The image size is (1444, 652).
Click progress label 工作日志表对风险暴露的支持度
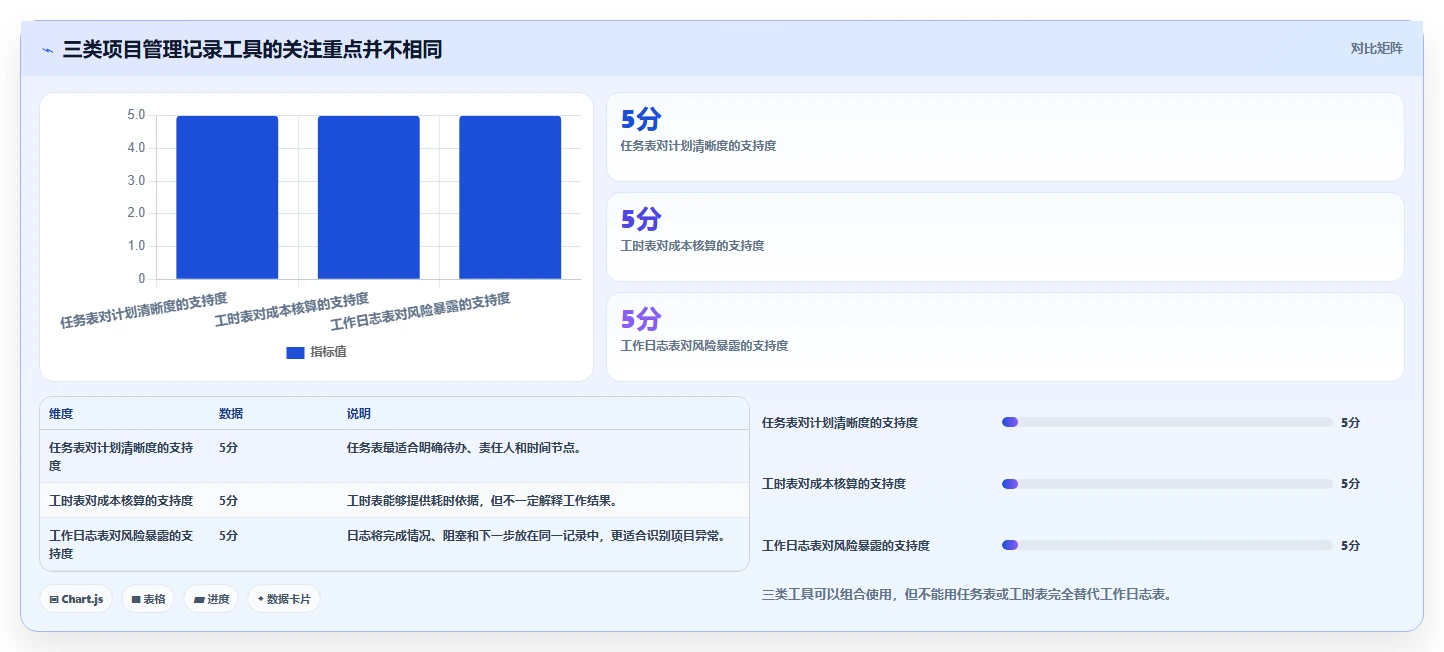(846, 546)
